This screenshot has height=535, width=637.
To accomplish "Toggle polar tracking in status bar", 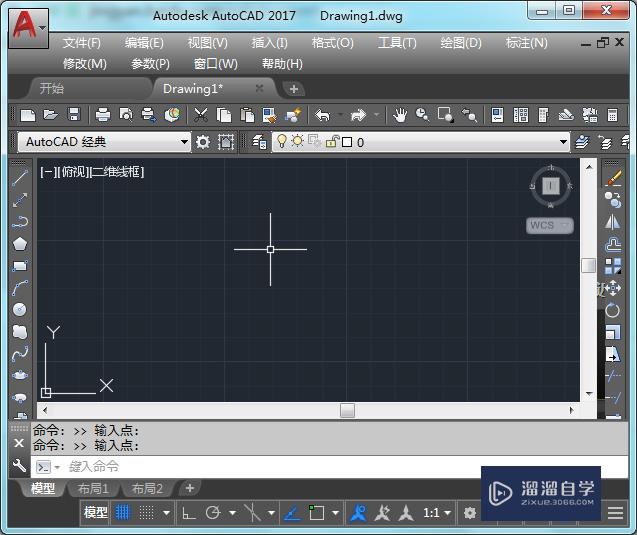I will 213,513.
